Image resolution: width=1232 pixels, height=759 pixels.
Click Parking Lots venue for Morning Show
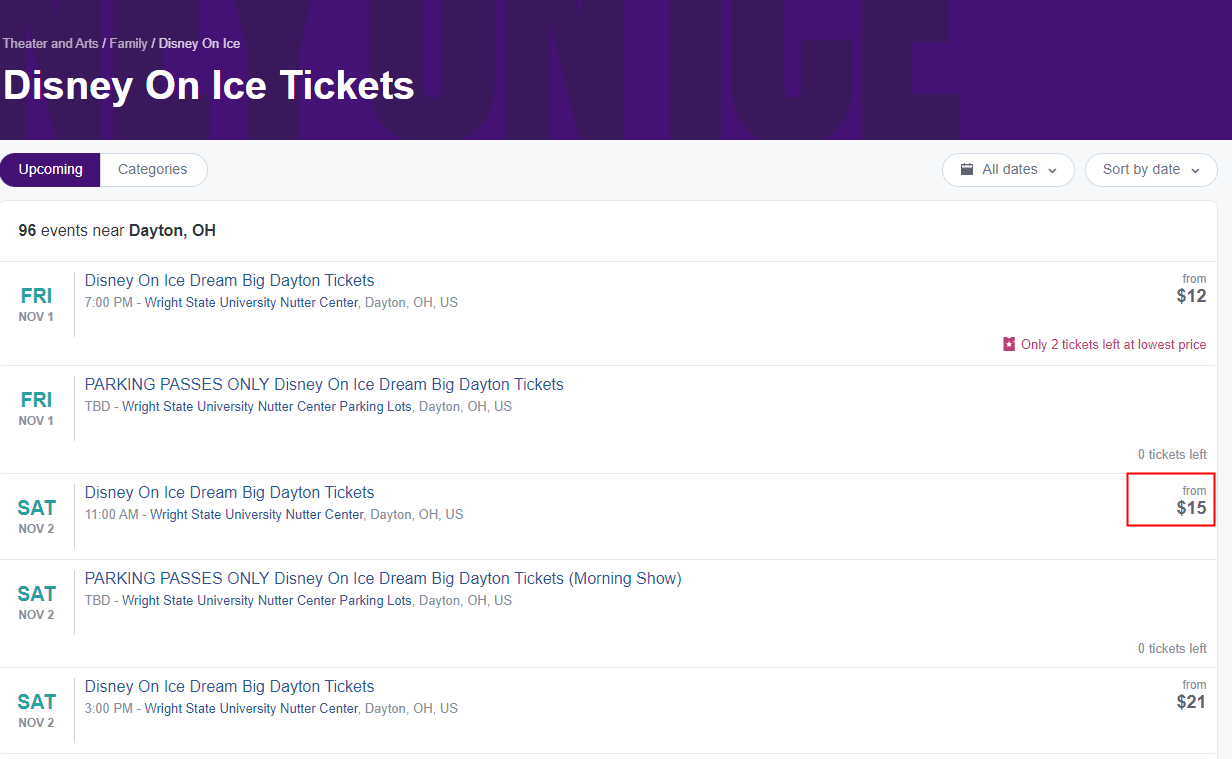pos(267,601)
